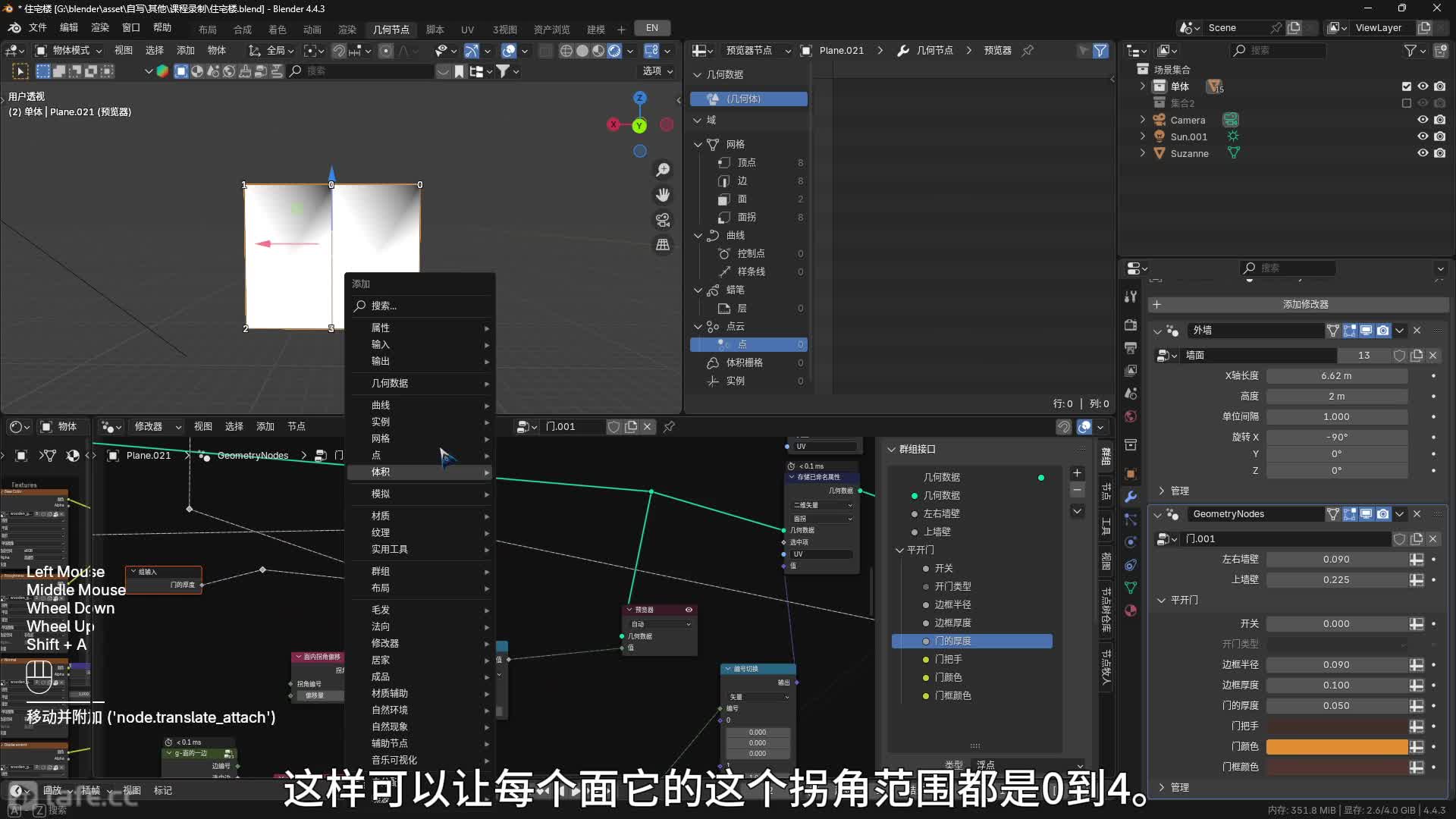
Task: Collapse the 曲线 tree section
Action: (x=698, y=235)
